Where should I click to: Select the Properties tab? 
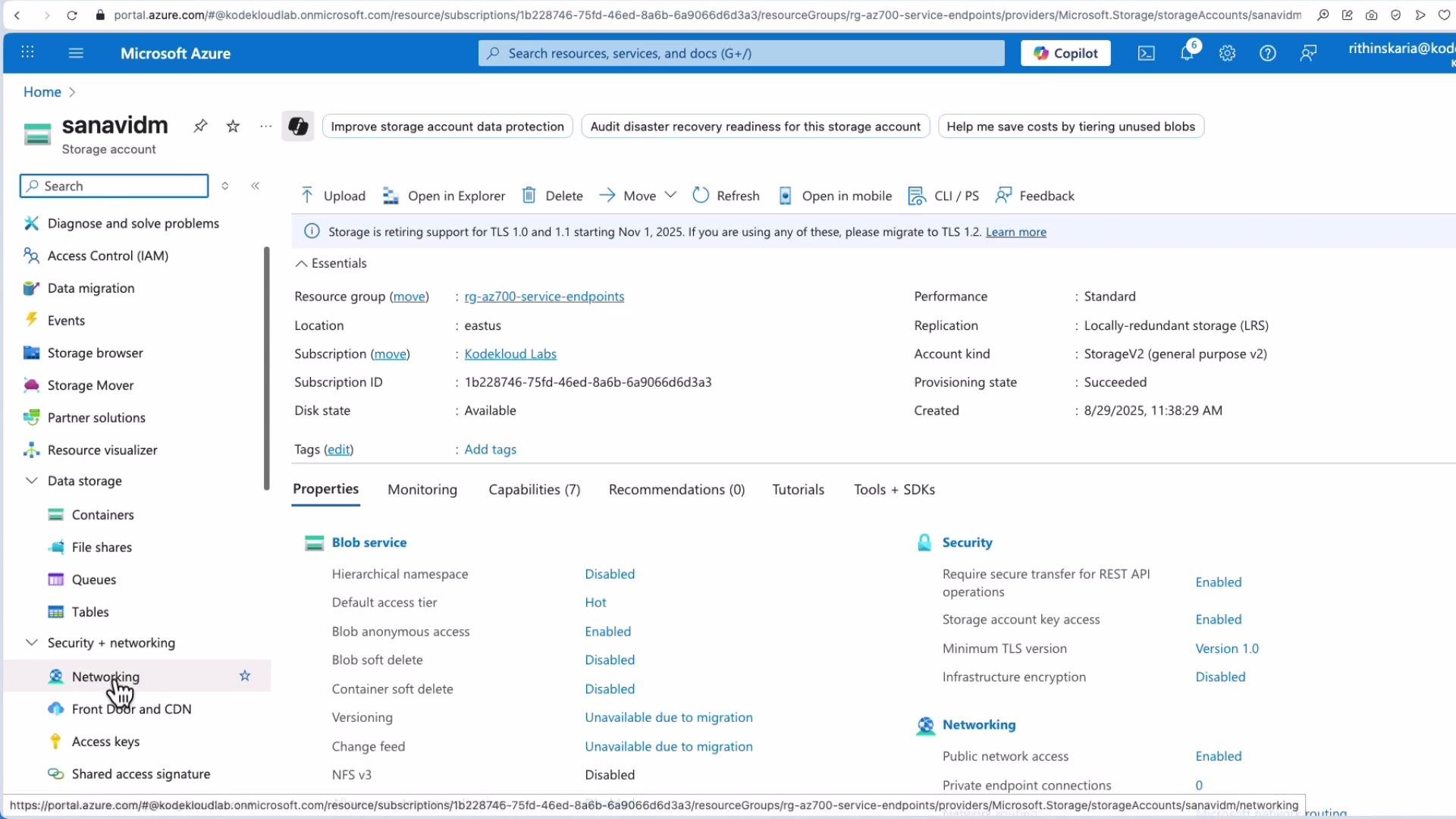(x=326, y=489)
